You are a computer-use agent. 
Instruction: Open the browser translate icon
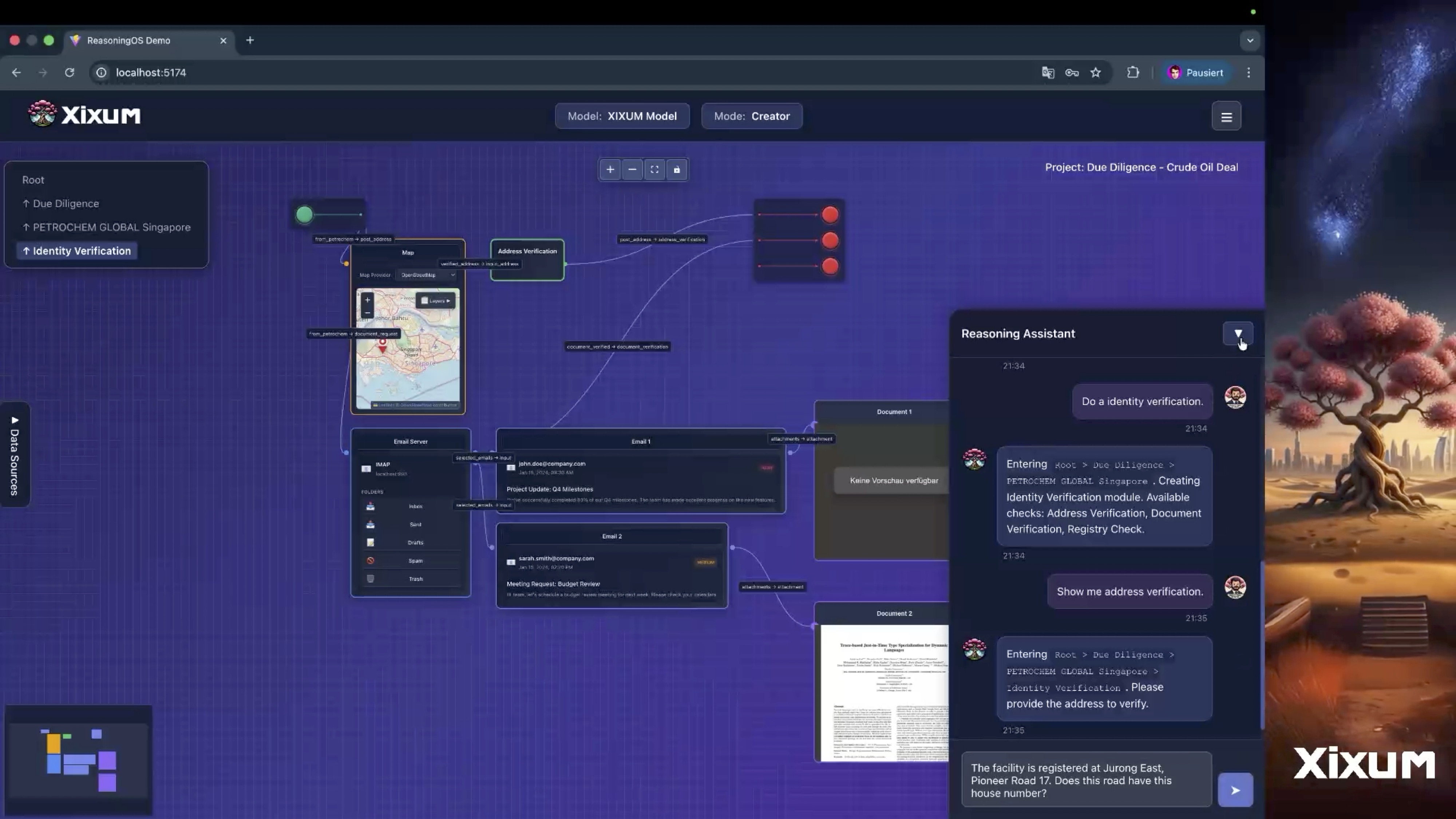[x=1048, y=72]
